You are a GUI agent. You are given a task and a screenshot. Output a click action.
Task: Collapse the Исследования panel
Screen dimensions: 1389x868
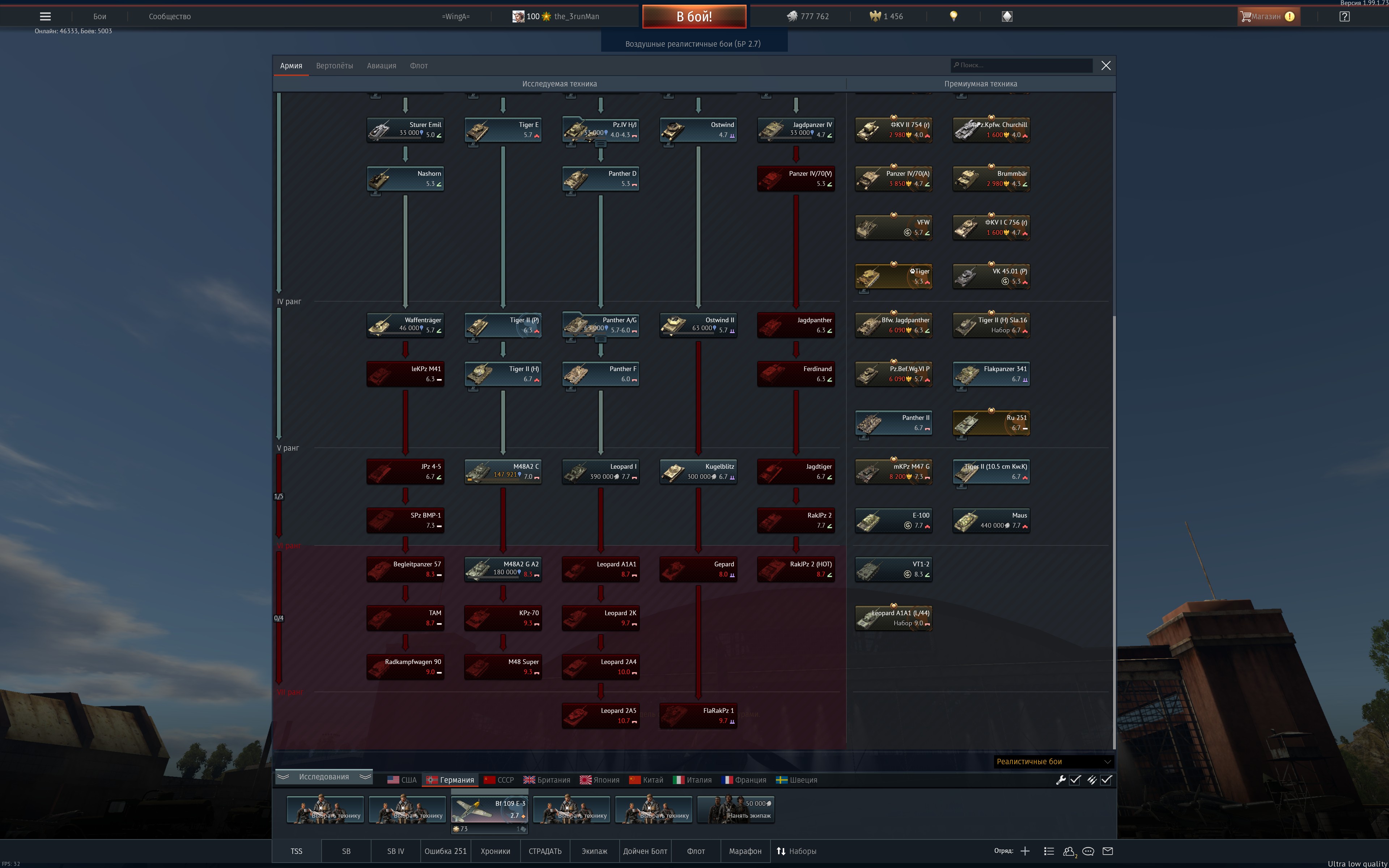pos(324,777)
